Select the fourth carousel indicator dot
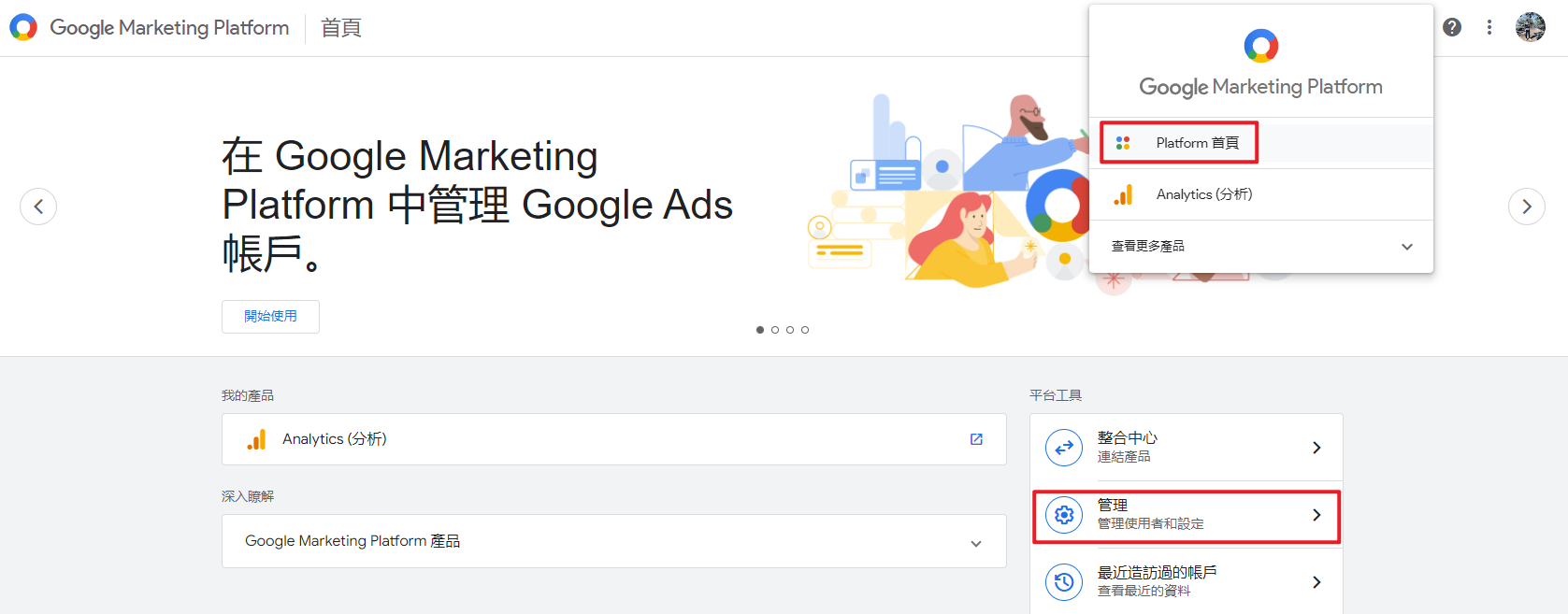1568x614 pixels. tap(805, 330)
